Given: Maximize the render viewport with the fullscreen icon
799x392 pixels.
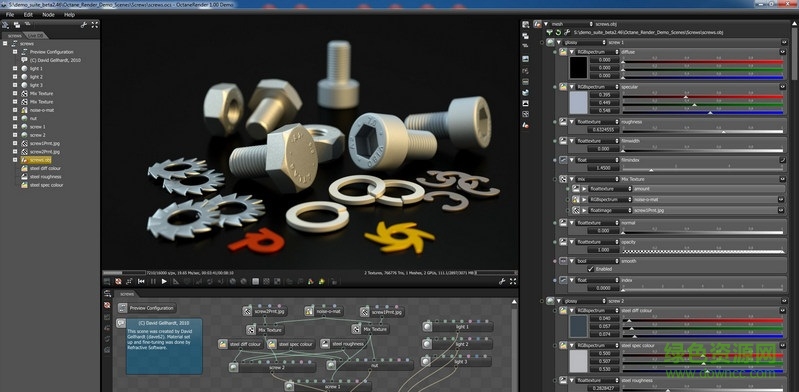Looking at the screenshot, I should click(513, 281).
